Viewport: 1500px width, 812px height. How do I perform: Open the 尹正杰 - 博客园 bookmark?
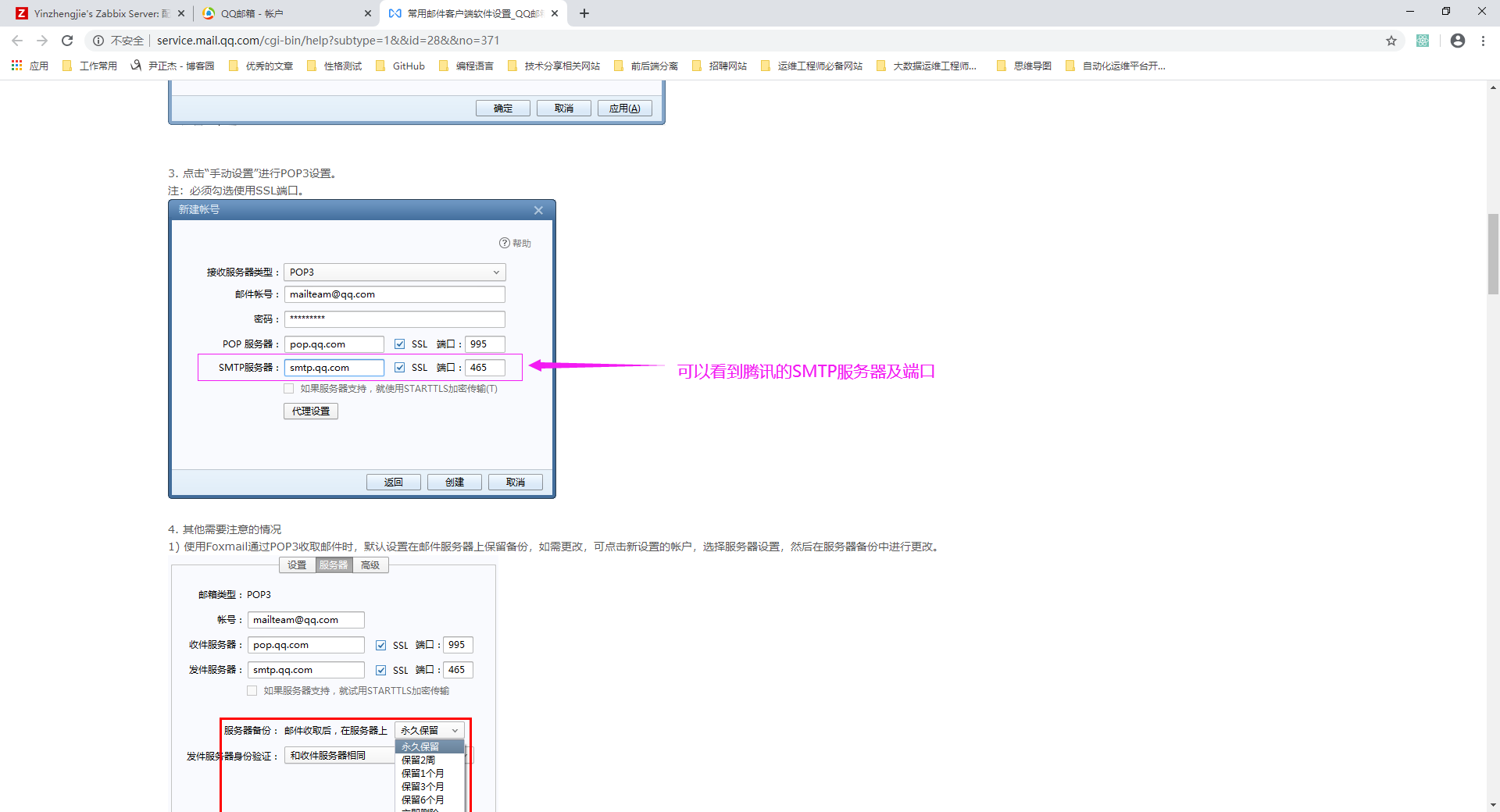[172, 66]
